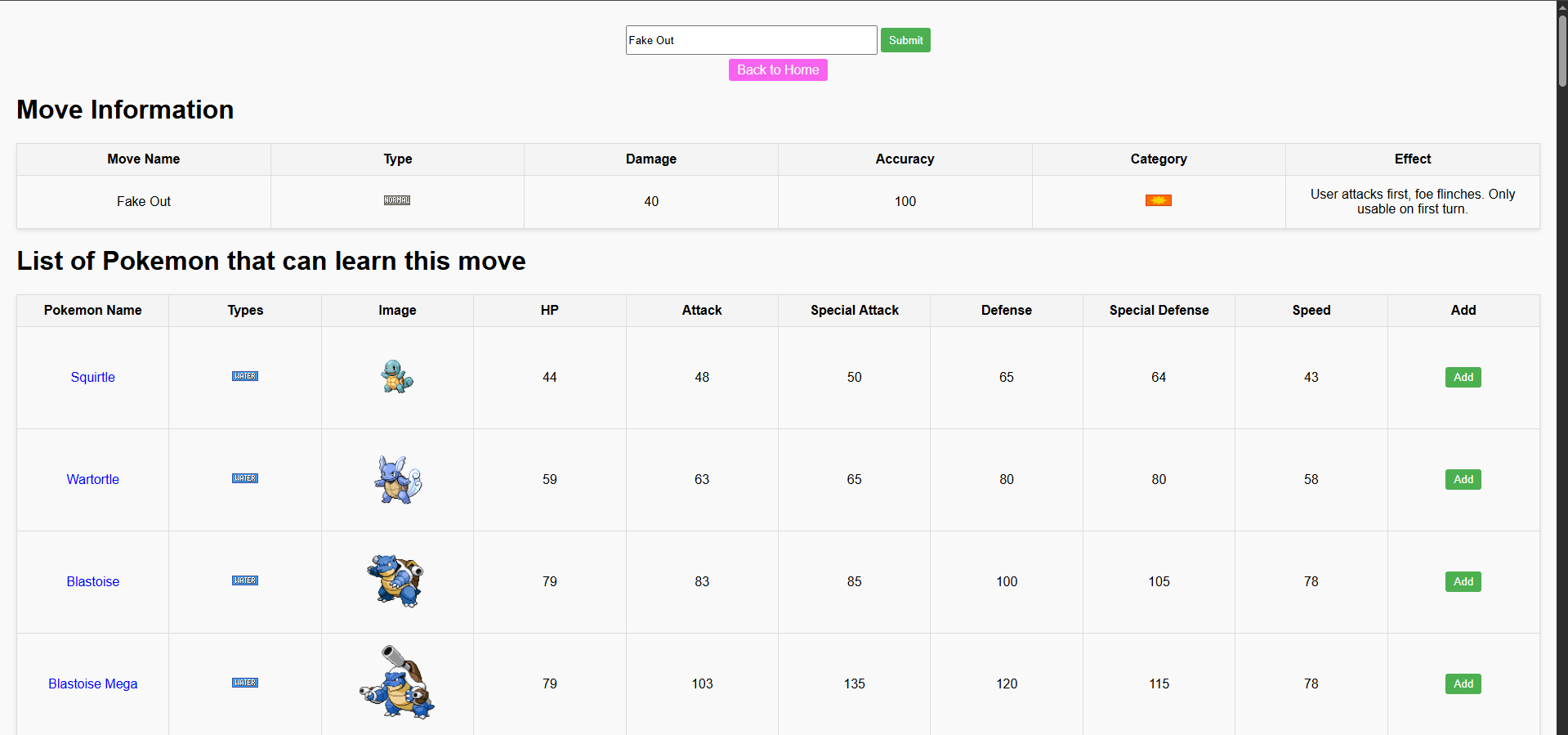This screenshot has height=735, width=1568.
Task: Open the Blastoise link
Action: pos(93,581)
